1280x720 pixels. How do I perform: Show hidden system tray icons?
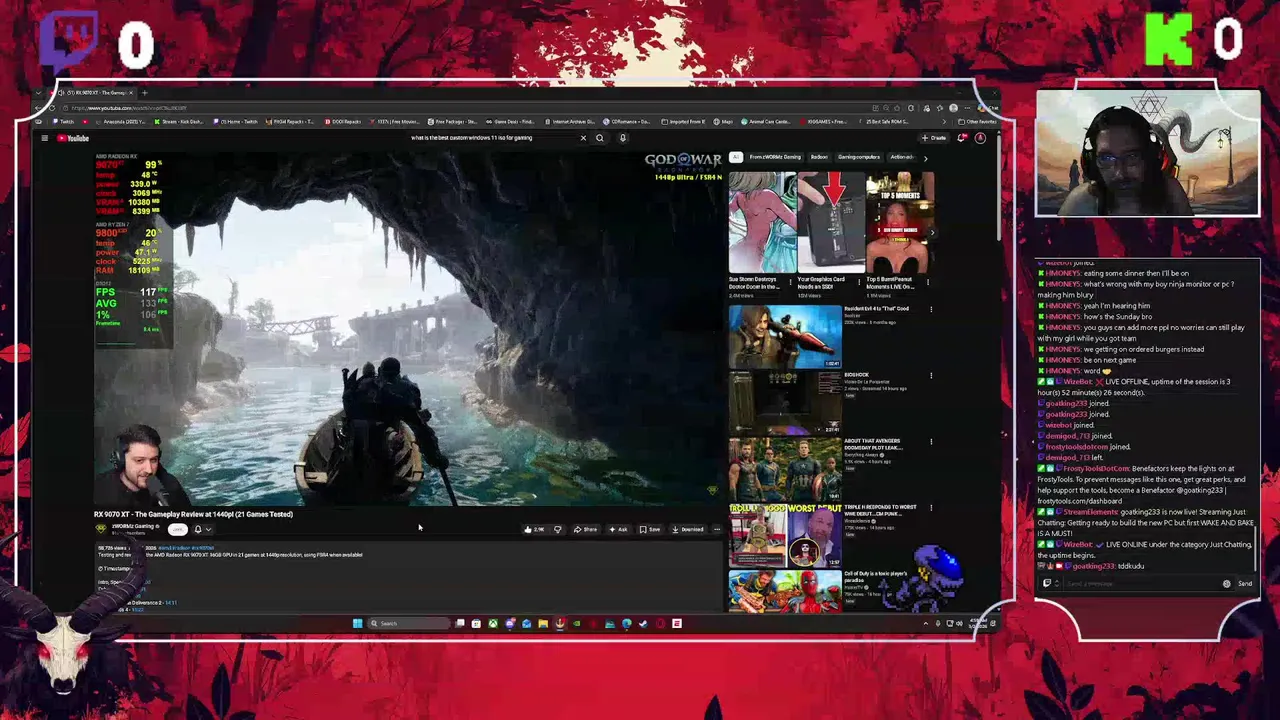tap(925, 623)
